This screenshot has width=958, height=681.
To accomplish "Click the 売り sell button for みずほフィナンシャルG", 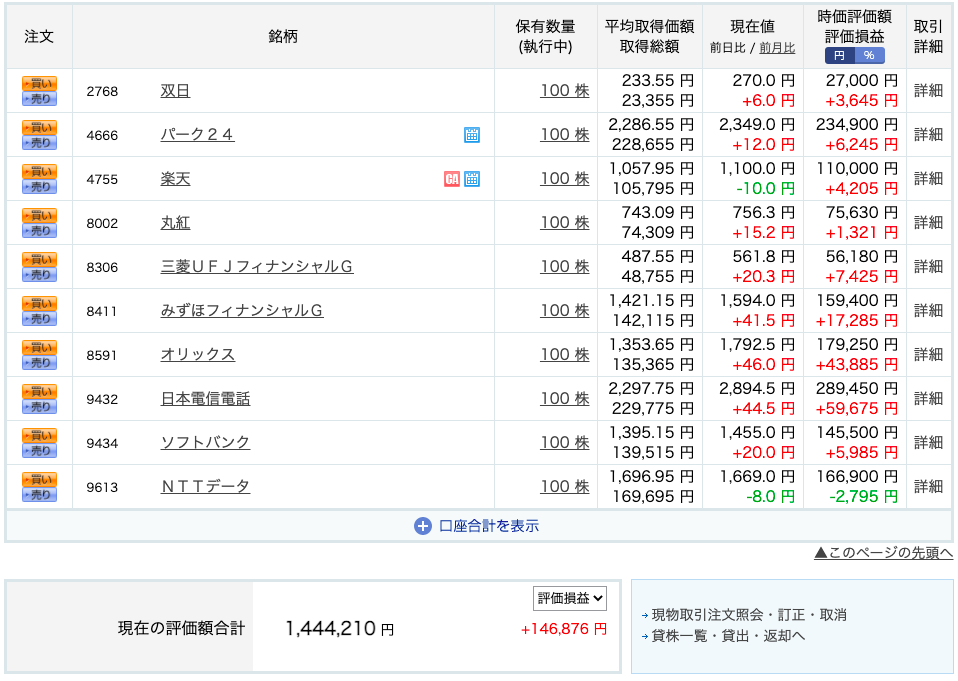I will tap(39, 318).
